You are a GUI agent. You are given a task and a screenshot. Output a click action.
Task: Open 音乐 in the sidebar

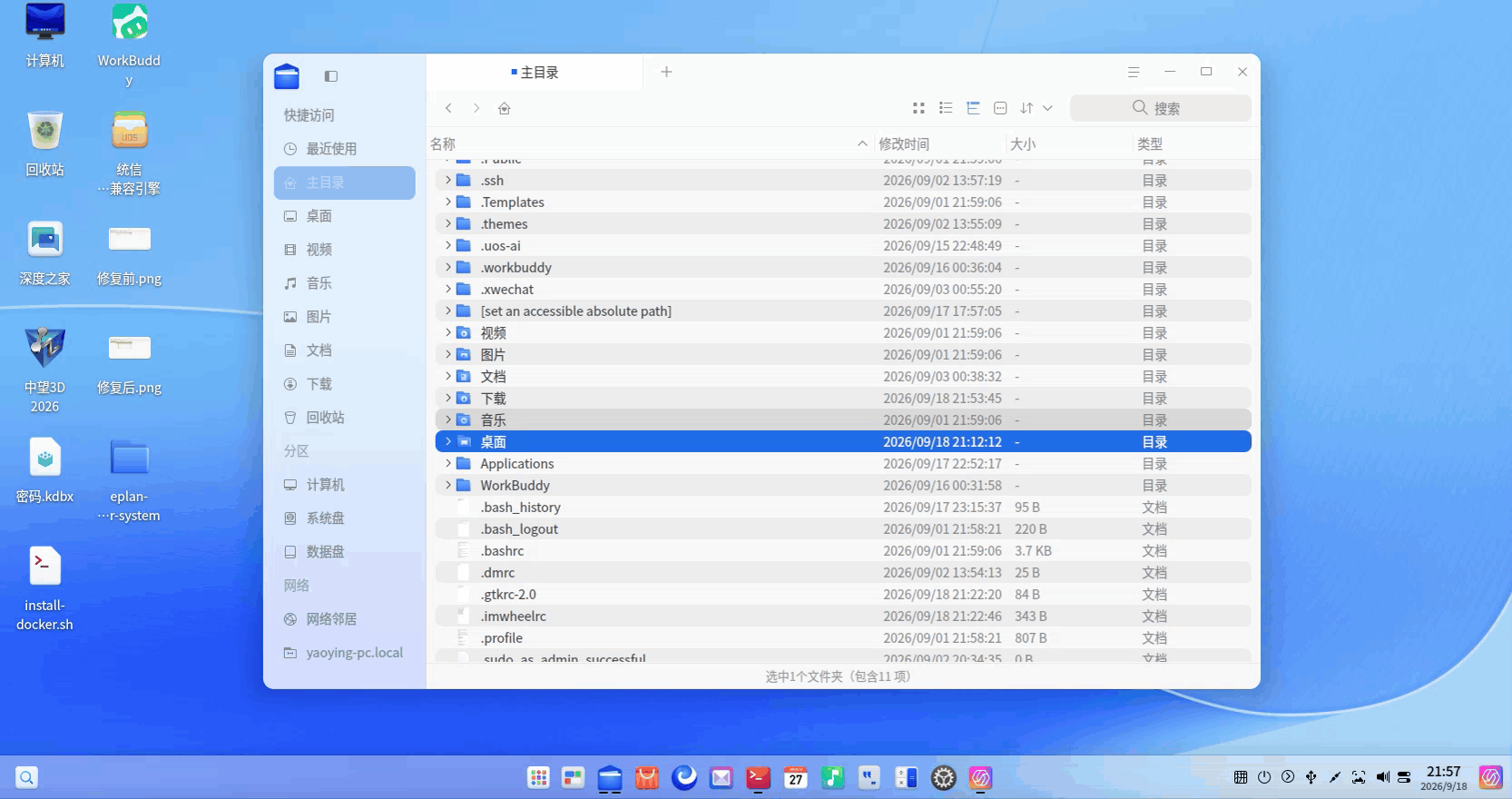point(345,283)
